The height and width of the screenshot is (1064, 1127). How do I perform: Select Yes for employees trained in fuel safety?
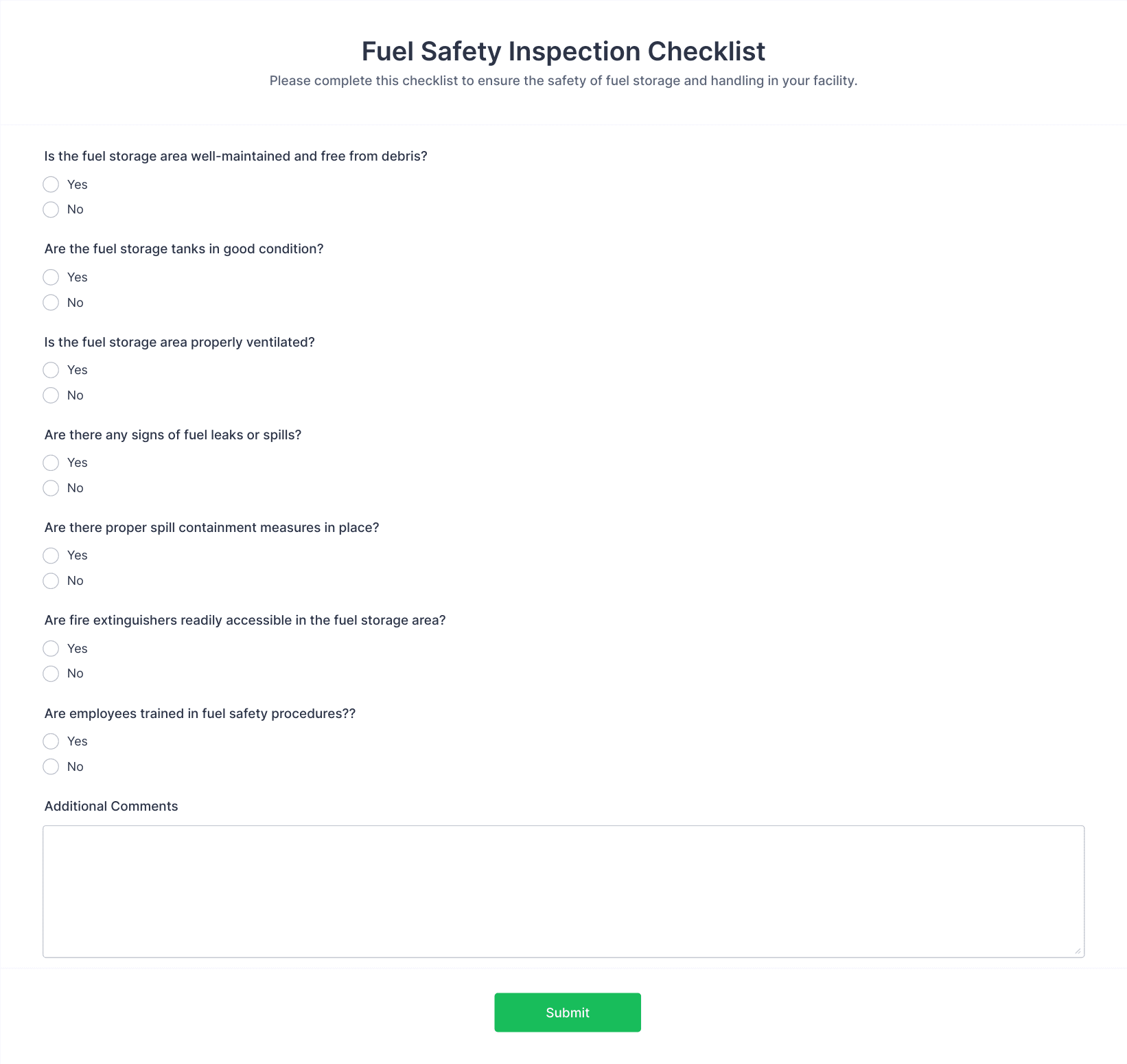coord(51,741)
